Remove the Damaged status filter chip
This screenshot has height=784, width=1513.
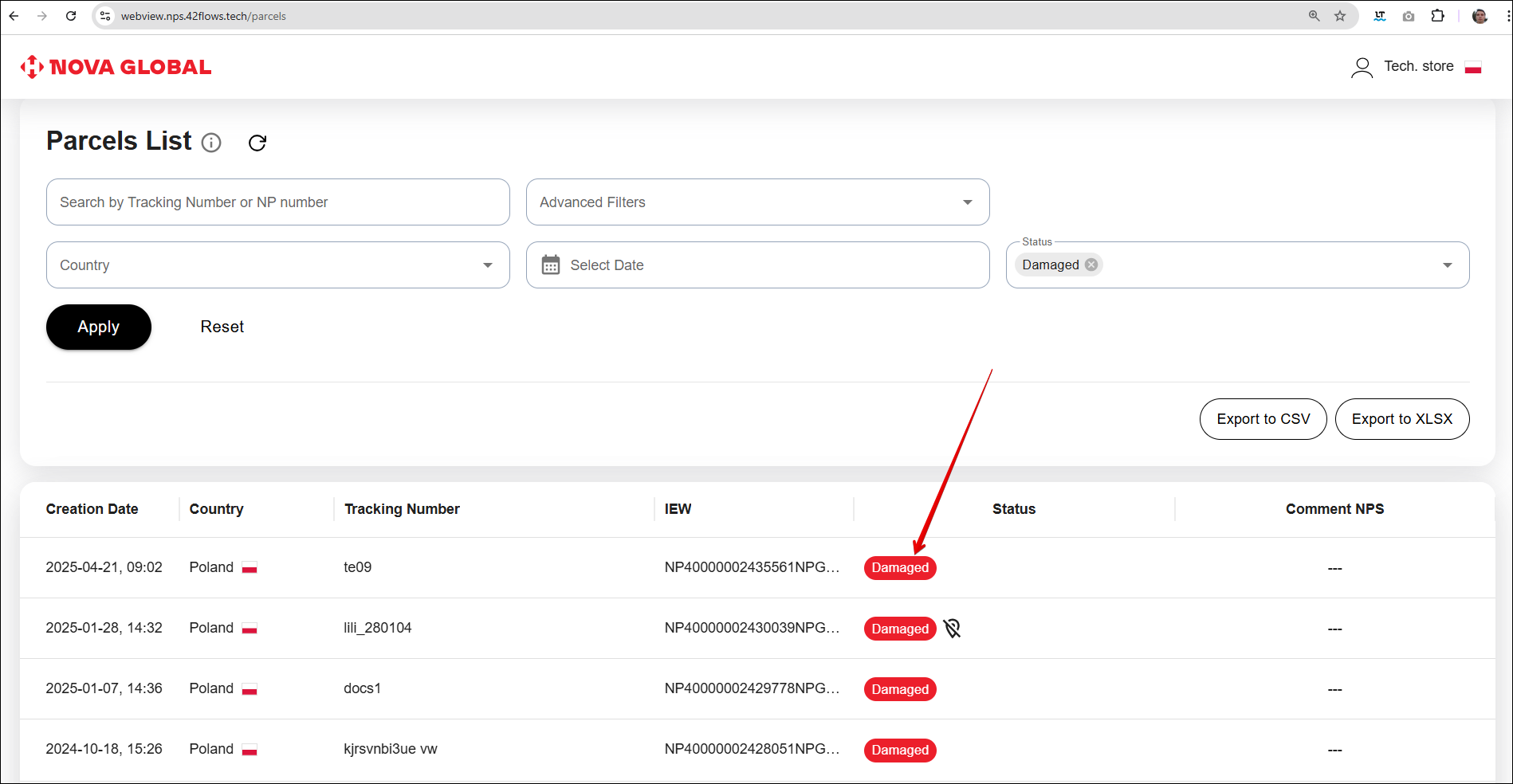coord(1091,265)
